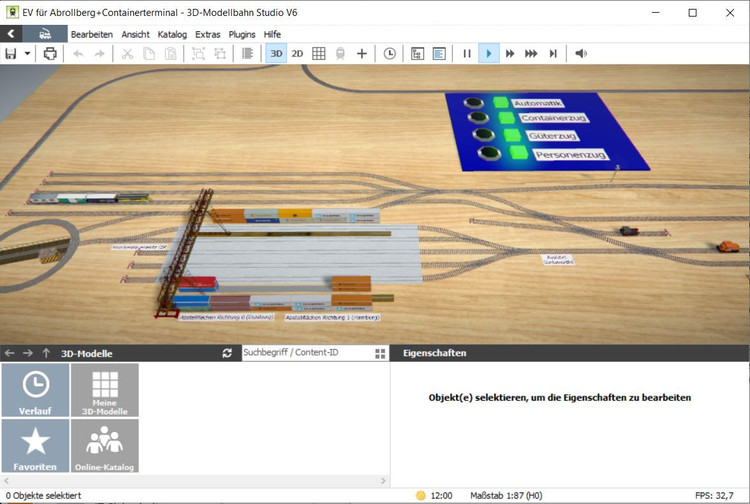Refresh the 3D-Modelle catalog

(227, 353)
